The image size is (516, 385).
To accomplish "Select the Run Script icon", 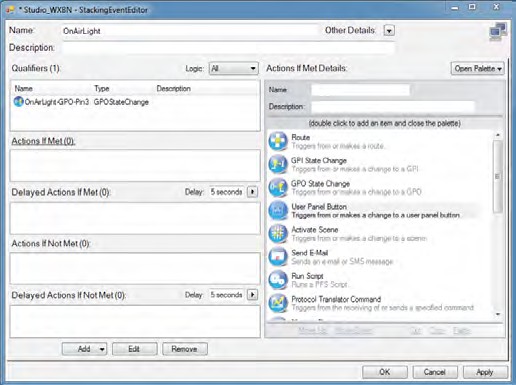I will coord(278,279).
